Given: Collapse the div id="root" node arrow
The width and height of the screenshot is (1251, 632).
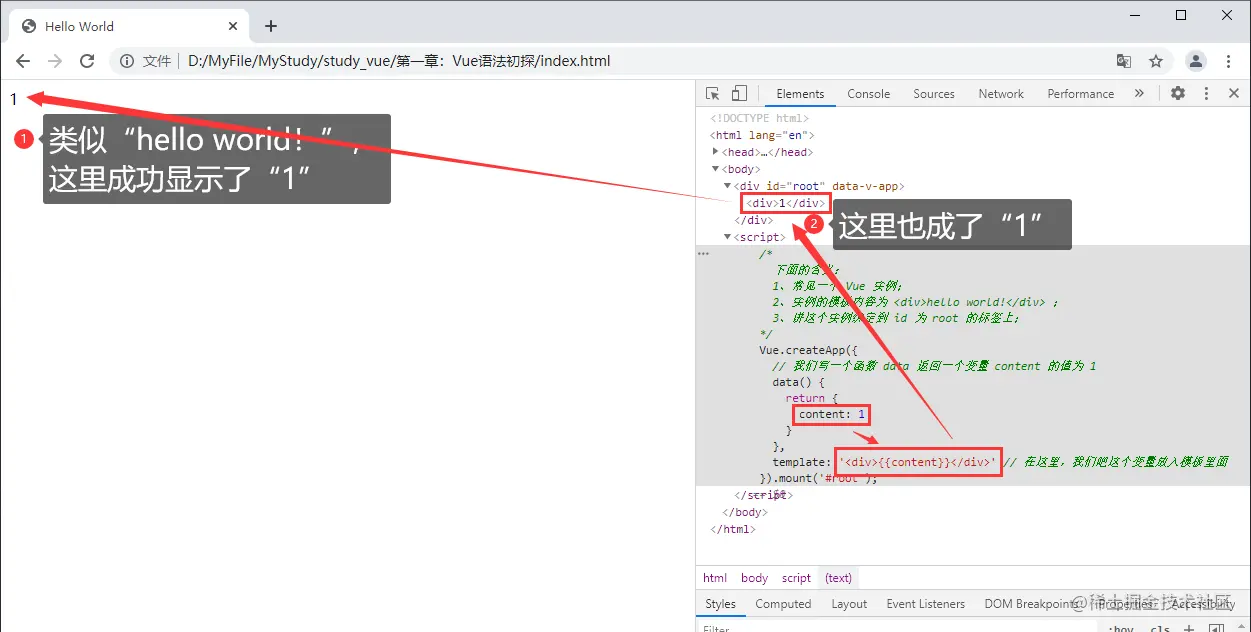Looking at the screenshot, I should 728,186.
